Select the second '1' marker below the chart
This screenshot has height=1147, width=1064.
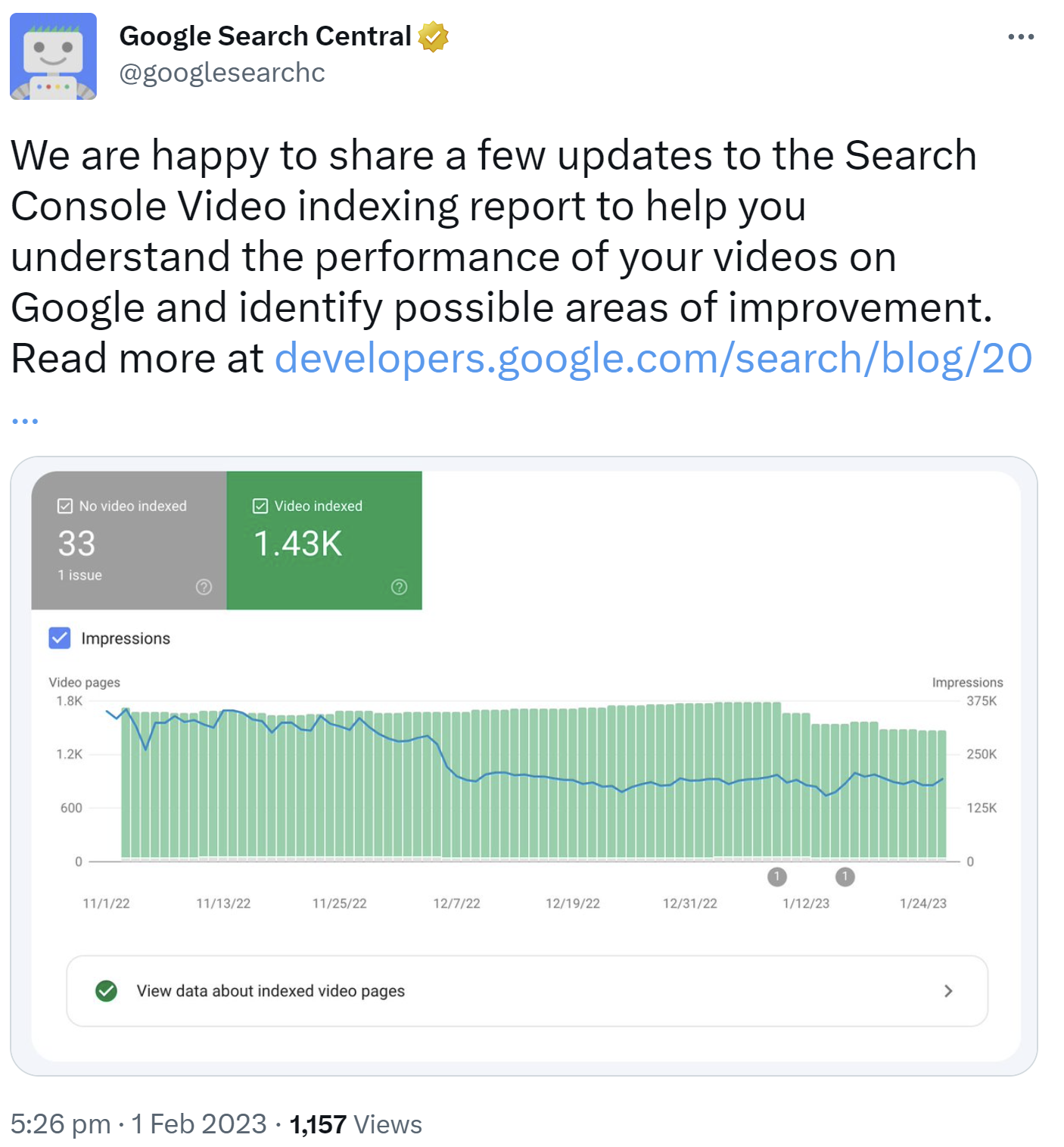coord(845,877)
